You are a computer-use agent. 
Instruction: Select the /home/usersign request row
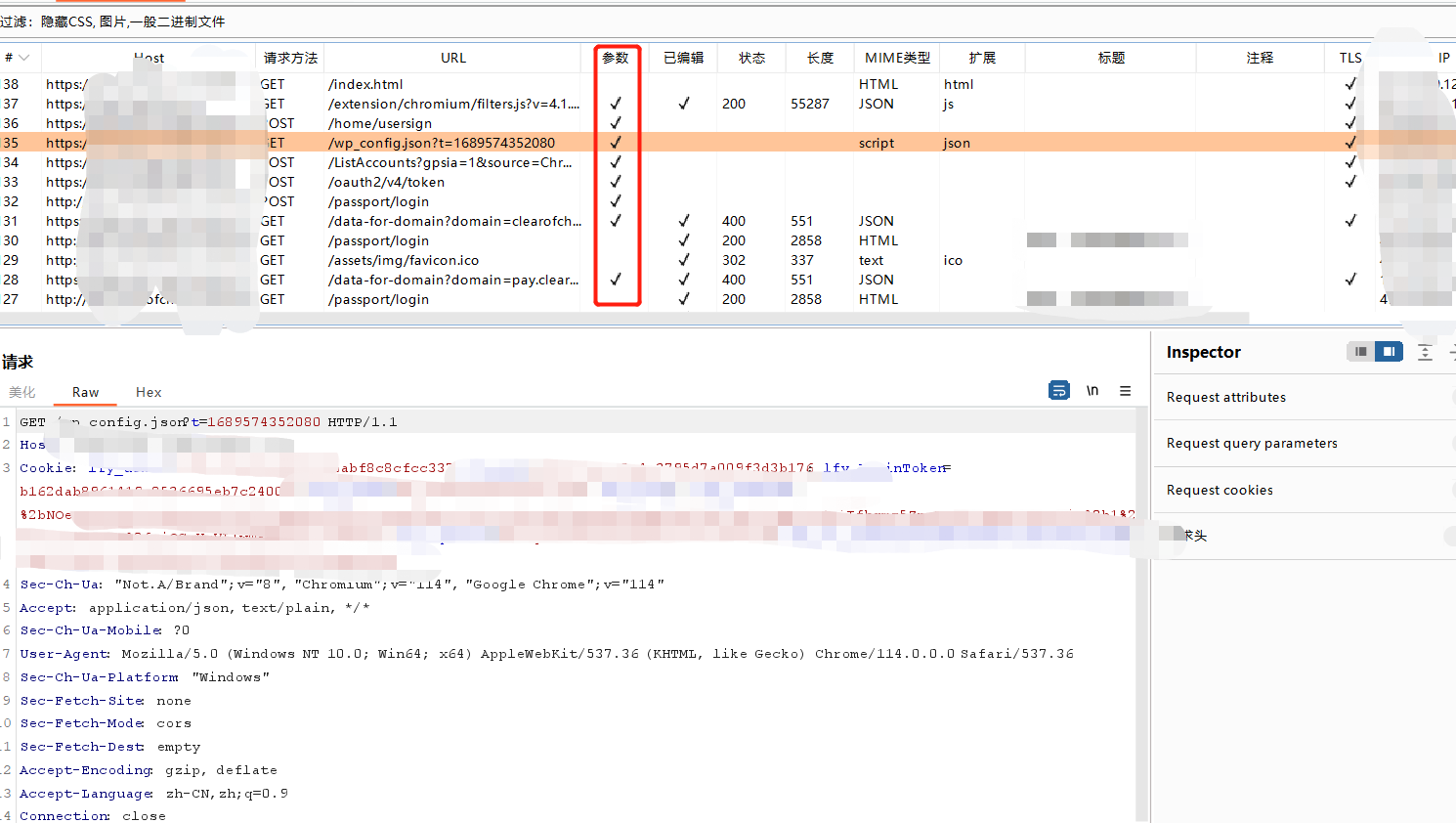[x=728, y=123]
